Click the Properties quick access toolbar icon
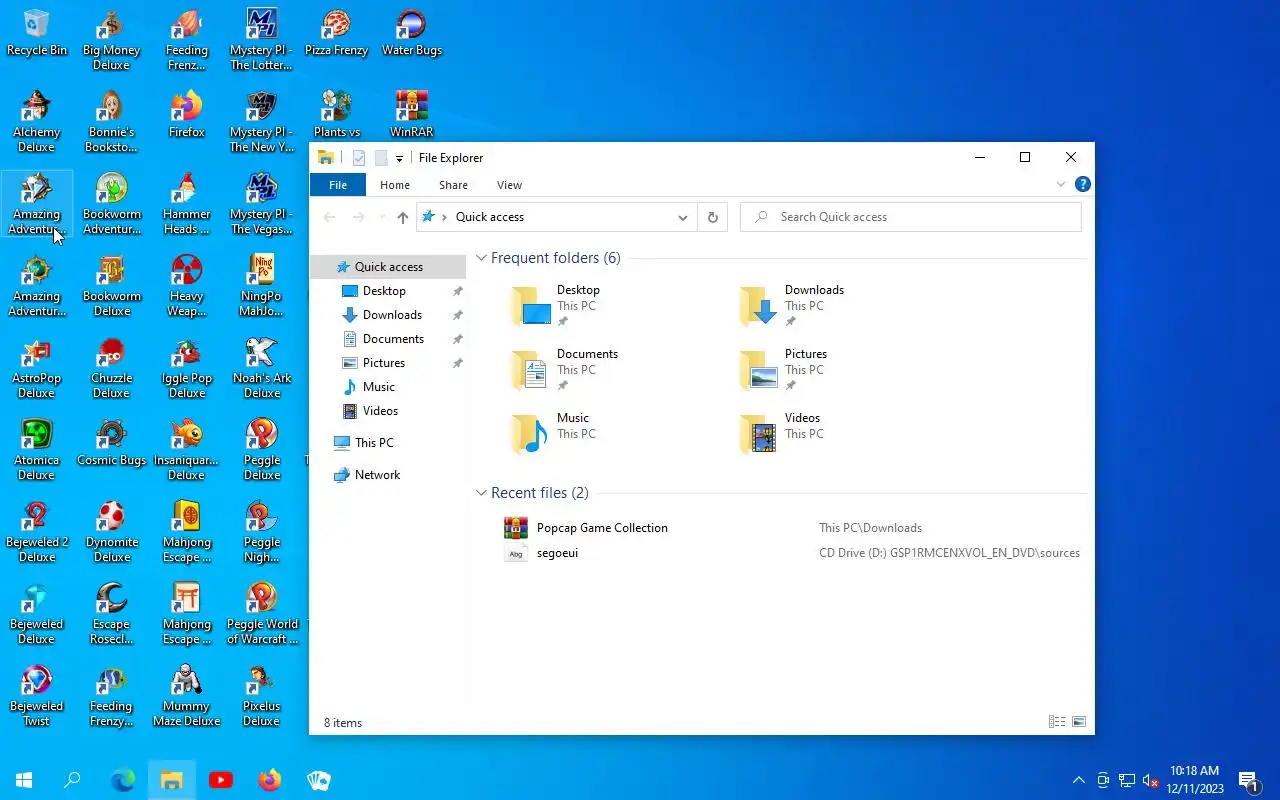This screenshot has height=800, width=1280. coord(359,158)
